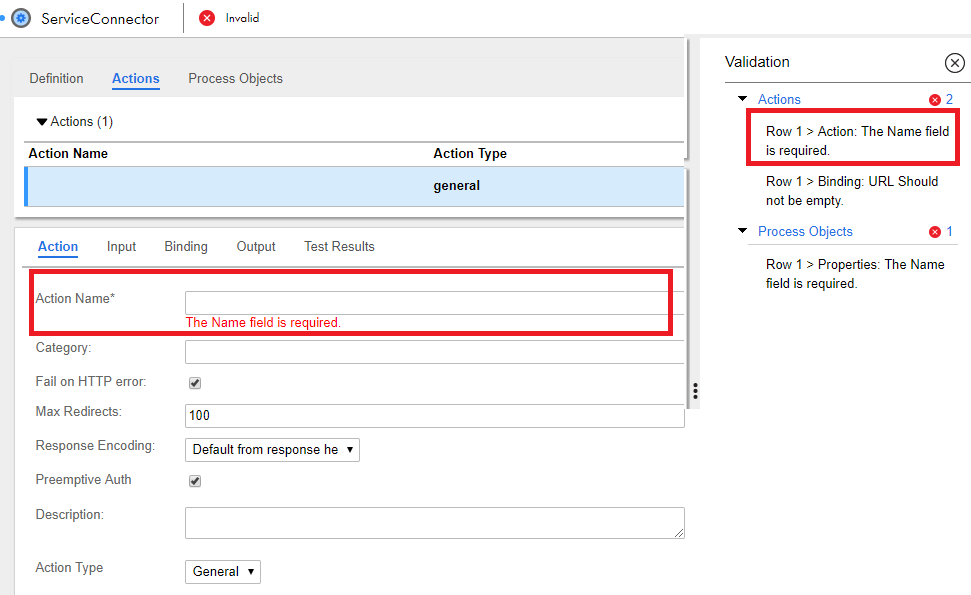
Task: Click the ServiceConnector title text
Action: pos(100,19)
